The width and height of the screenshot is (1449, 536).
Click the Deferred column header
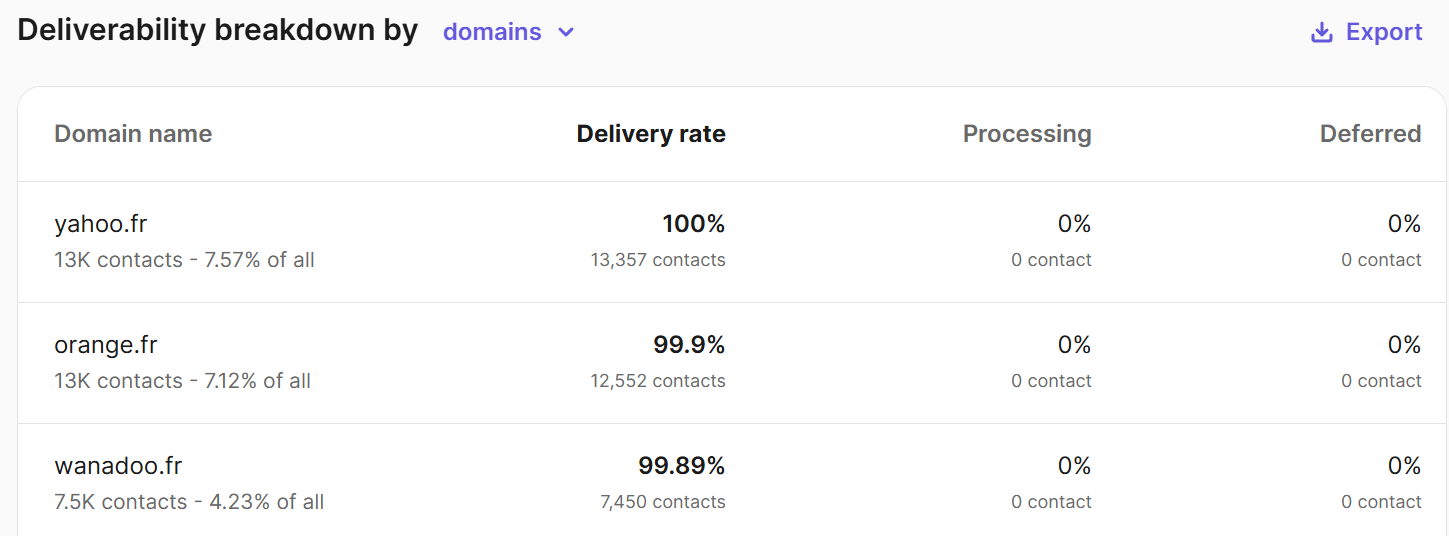(1370, 134)
